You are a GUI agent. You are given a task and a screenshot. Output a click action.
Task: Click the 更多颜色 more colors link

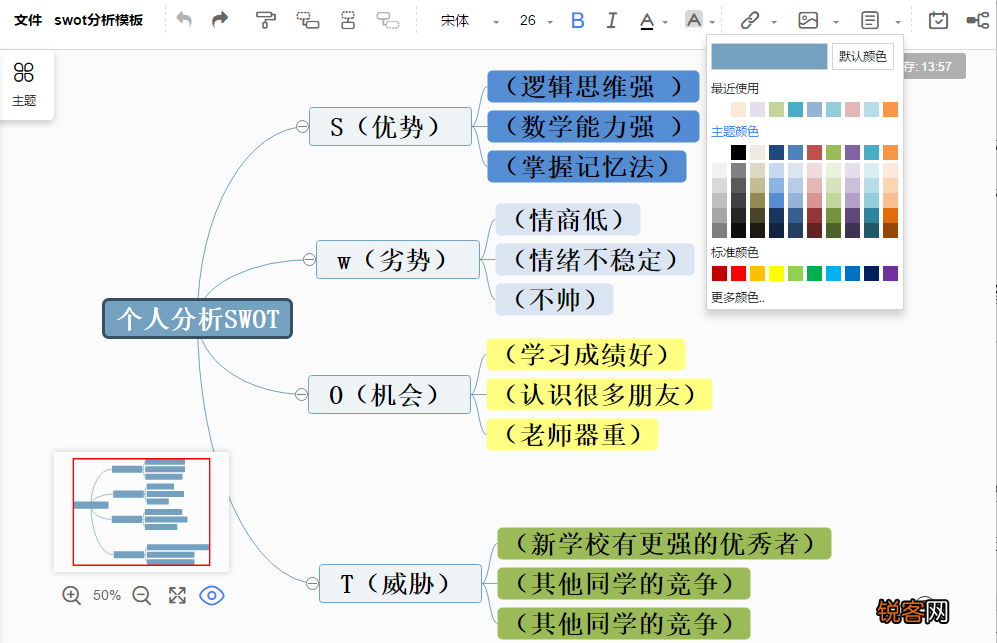[x=738, y=298]
